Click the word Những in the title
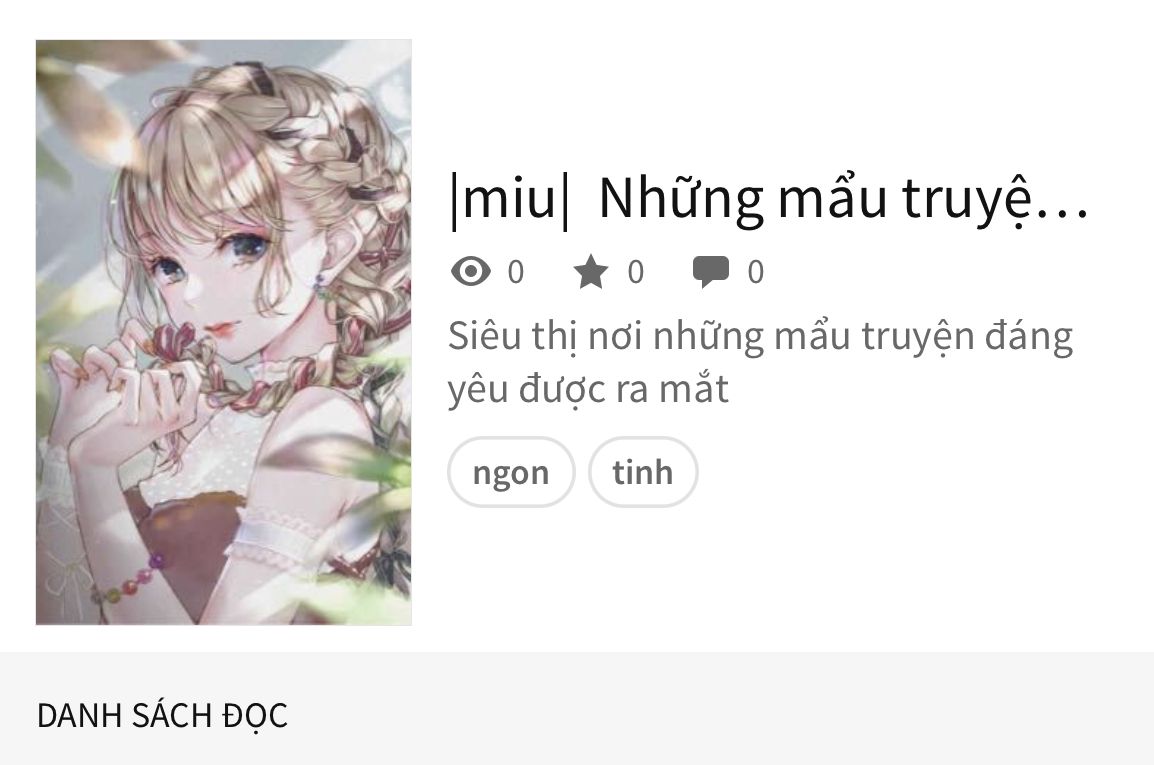Viewport: 1154px width, 765px height. [681, 200]
